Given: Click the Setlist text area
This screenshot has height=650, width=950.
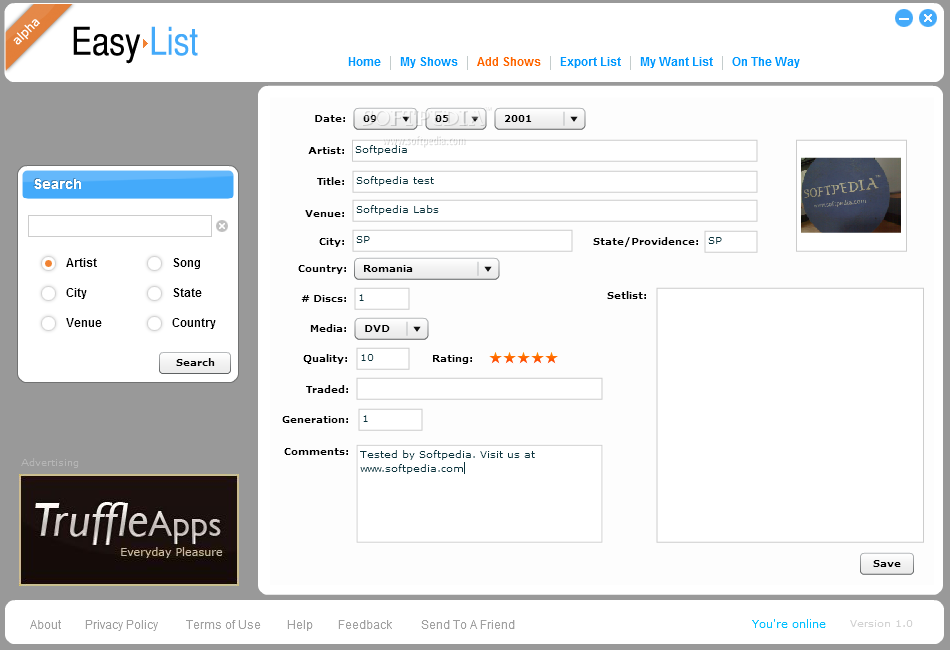Looking at the screenshot, I should (790, 416).
